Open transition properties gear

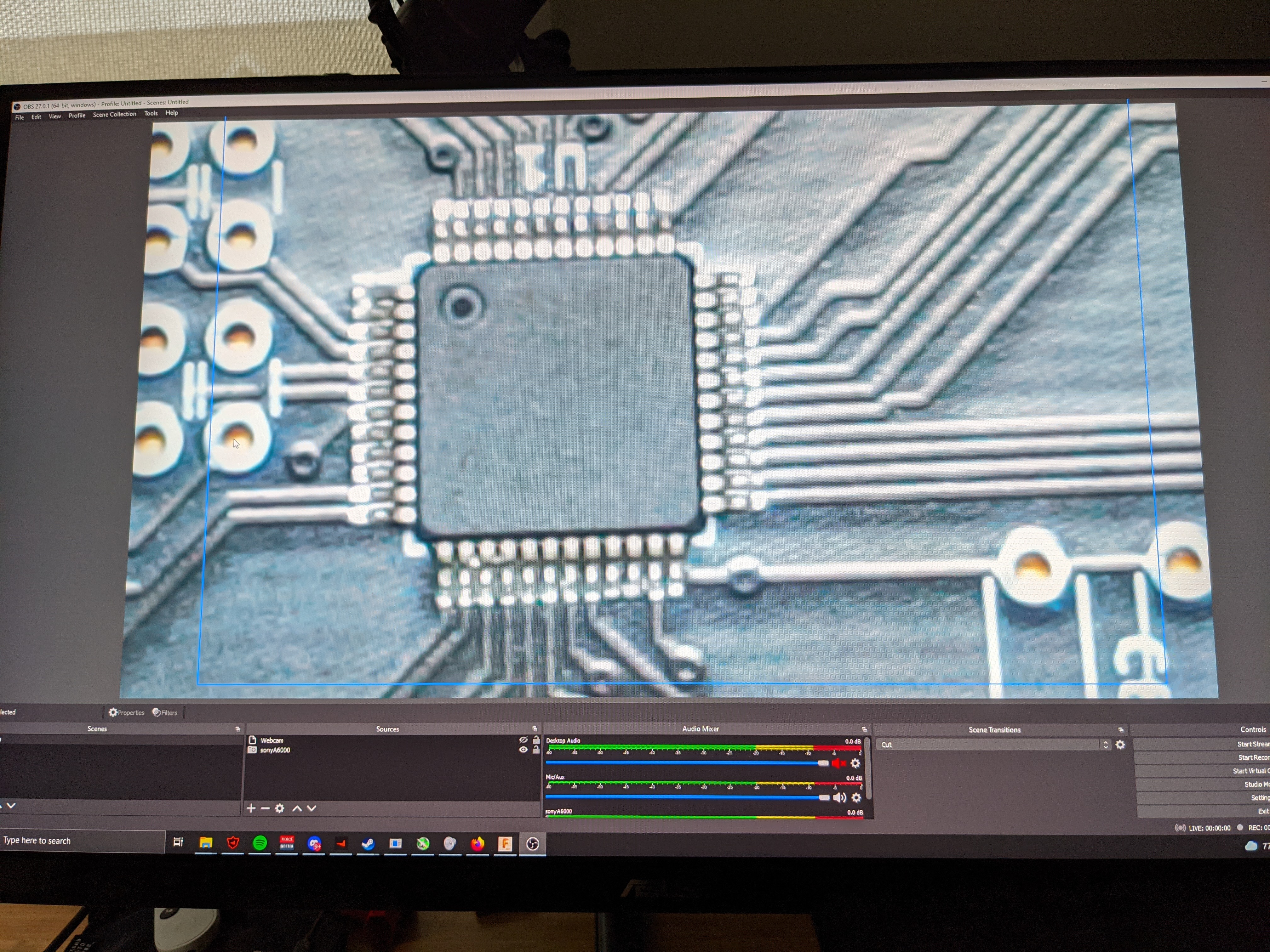pyautogui.click(x=1120, y=745)
